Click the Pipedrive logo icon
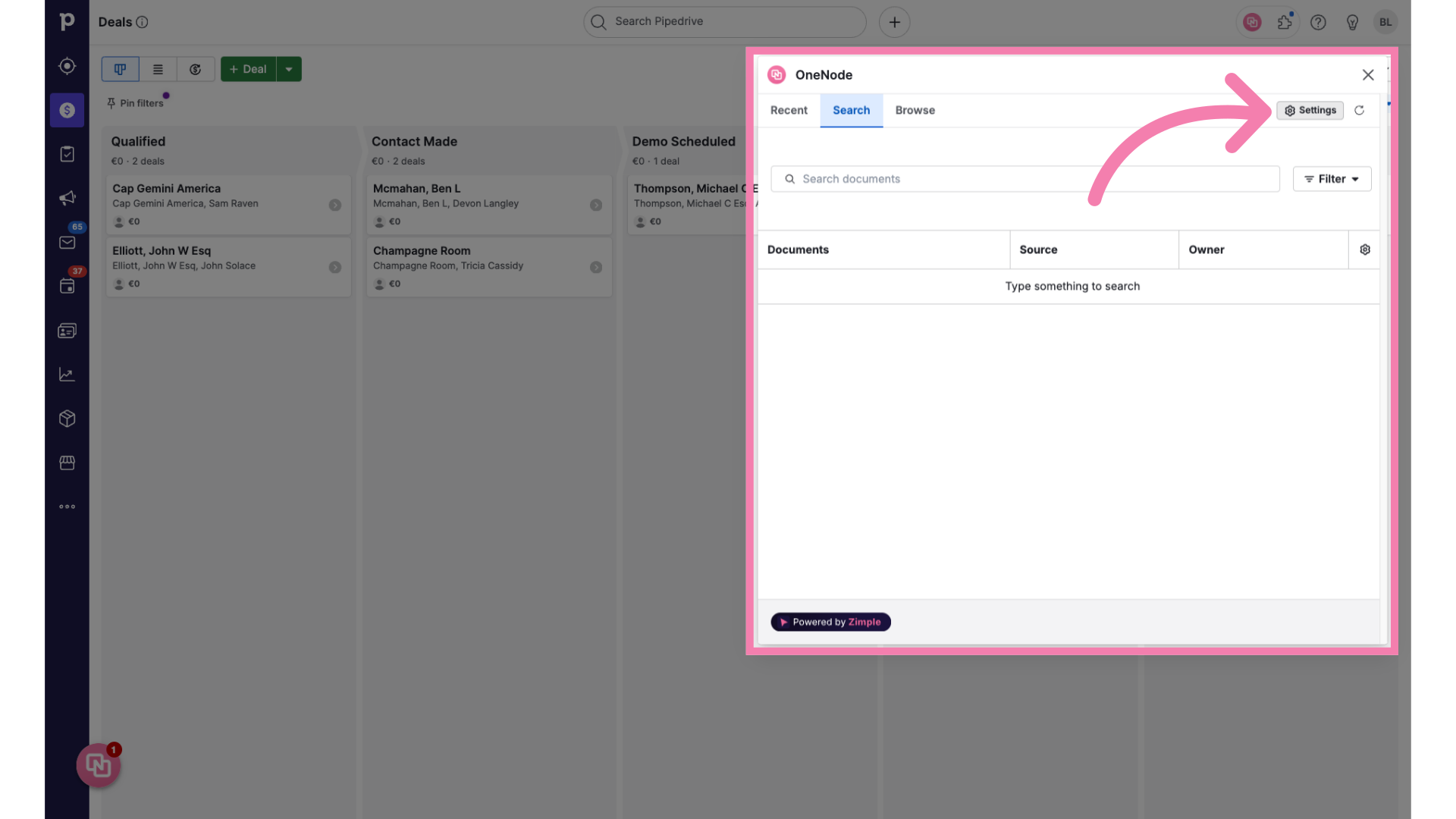Image resolution: width=1456 pixels, height=819 pixels. click(67, 22)
